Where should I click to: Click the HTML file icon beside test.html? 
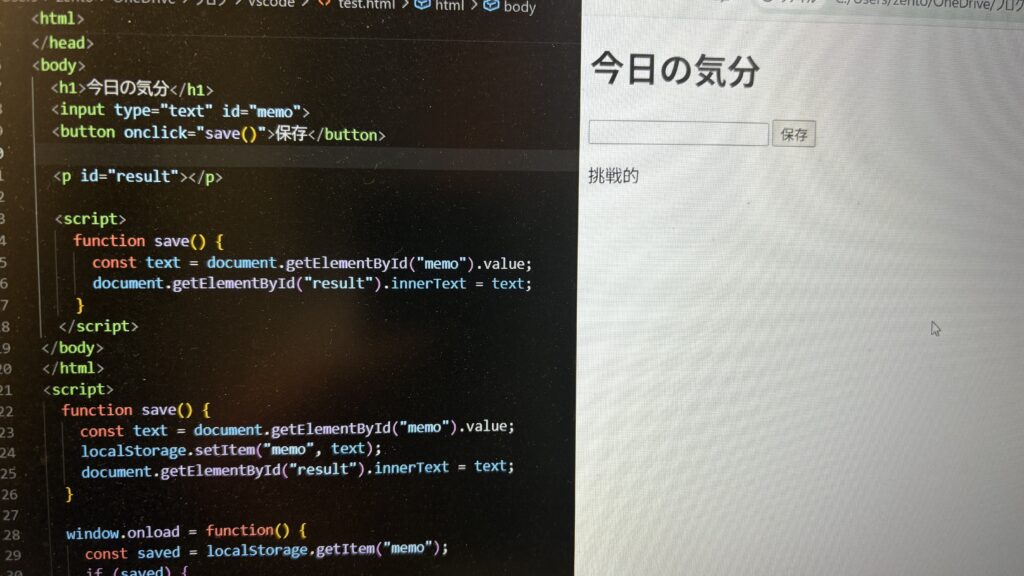(324, 4)
